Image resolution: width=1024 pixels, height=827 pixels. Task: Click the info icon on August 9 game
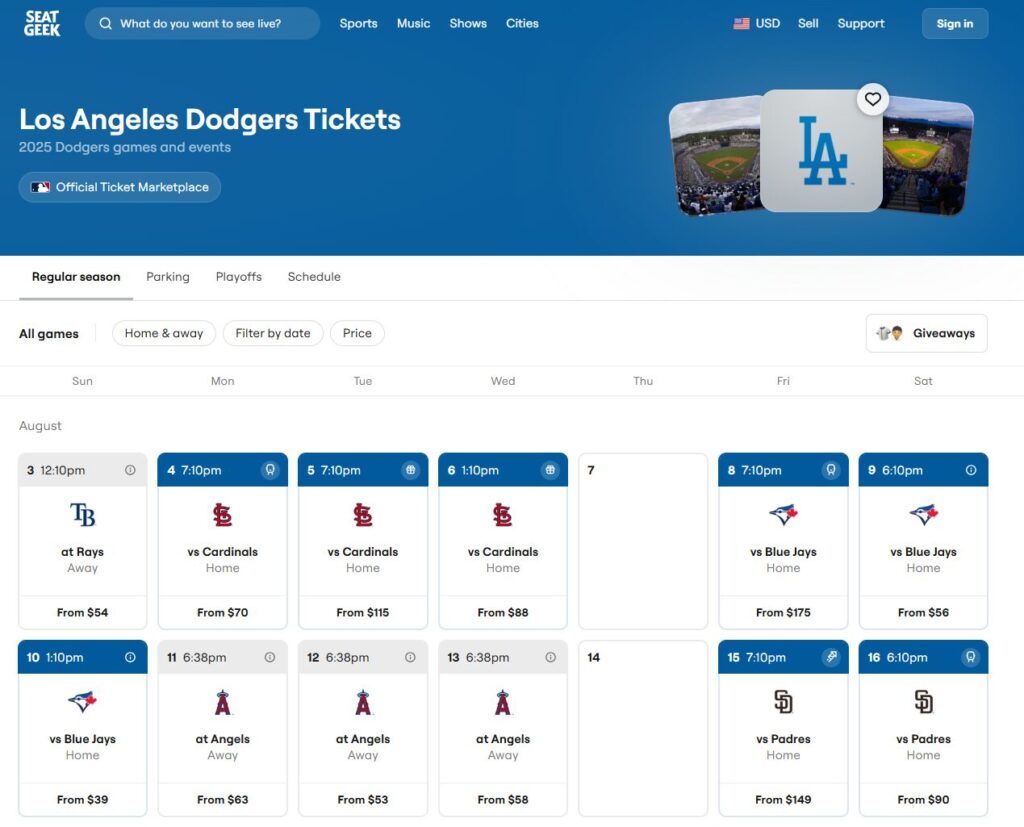pyautogui.click(x=970, y=470)
